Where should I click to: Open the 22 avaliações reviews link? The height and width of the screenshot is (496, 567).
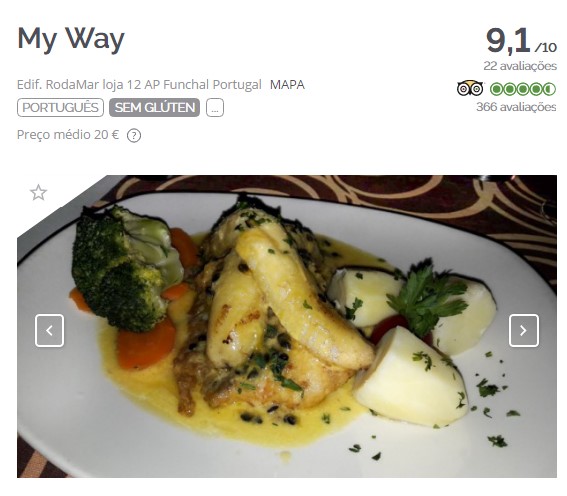pos(520,66)
